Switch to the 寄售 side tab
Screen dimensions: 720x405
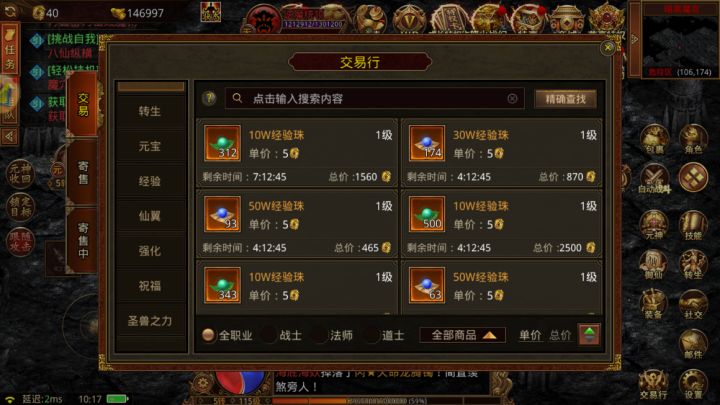[83, 172]
